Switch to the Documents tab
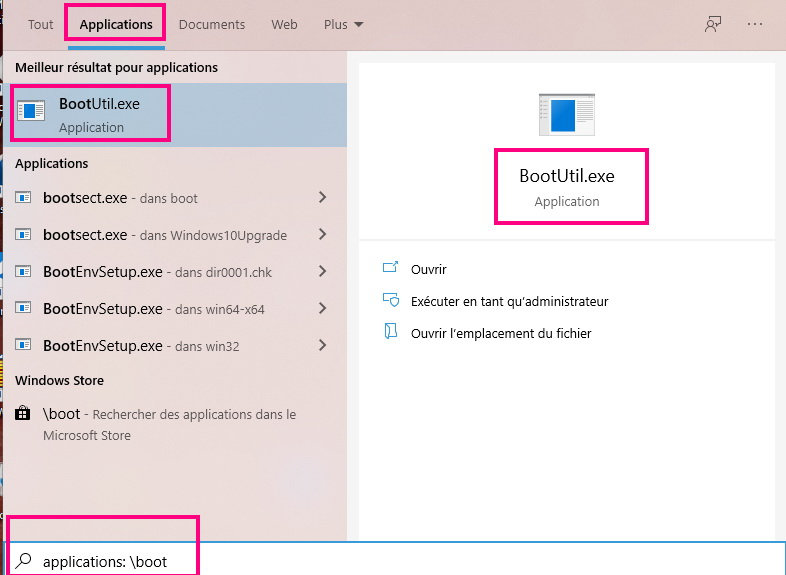Viewport: 786px width, 575px height. point(211,25)
